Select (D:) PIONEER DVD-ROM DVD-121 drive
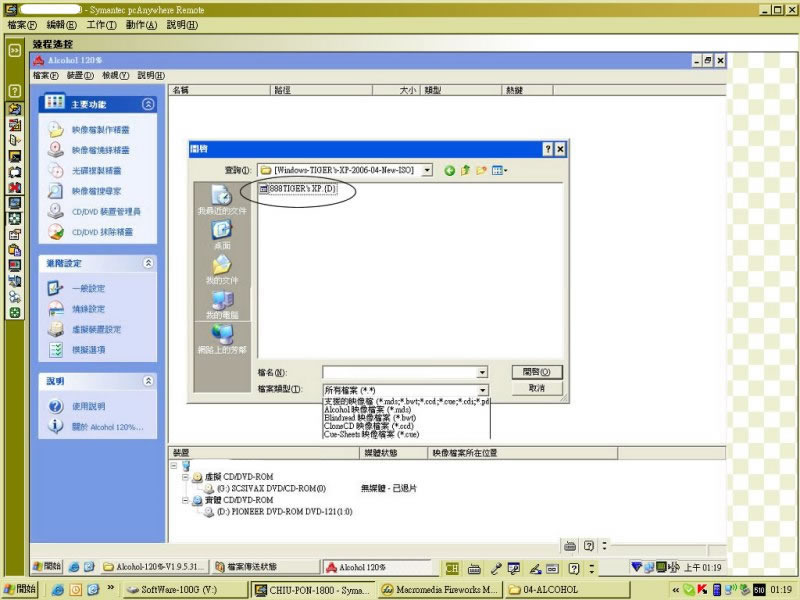This screenshot has width=800, height=600. [279, 512]
